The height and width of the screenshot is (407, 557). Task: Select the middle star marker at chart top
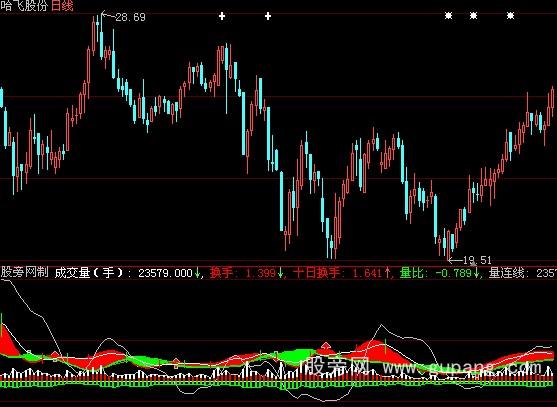click(474, 16)
